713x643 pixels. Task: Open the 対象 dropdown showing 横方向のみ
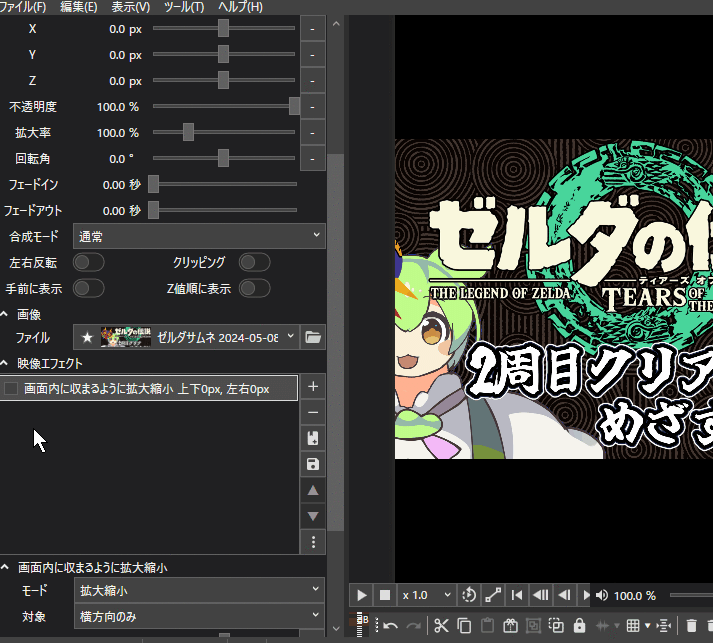tap(199, 616)
